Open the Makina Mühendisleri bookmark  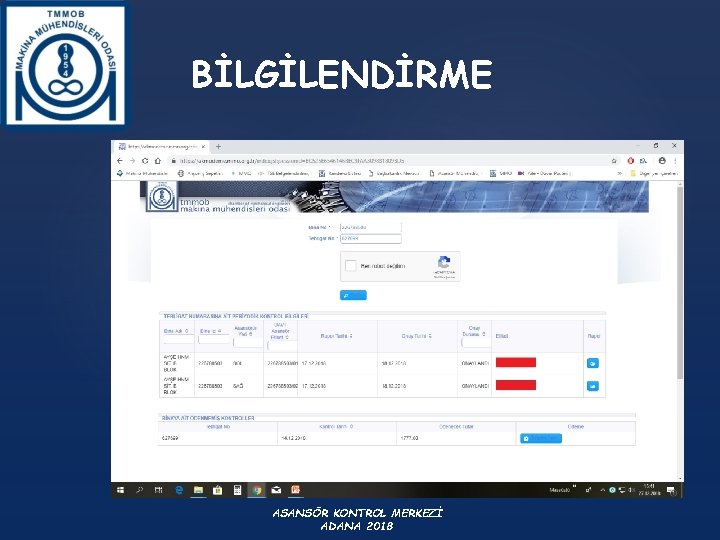click(x=142, y=173)
